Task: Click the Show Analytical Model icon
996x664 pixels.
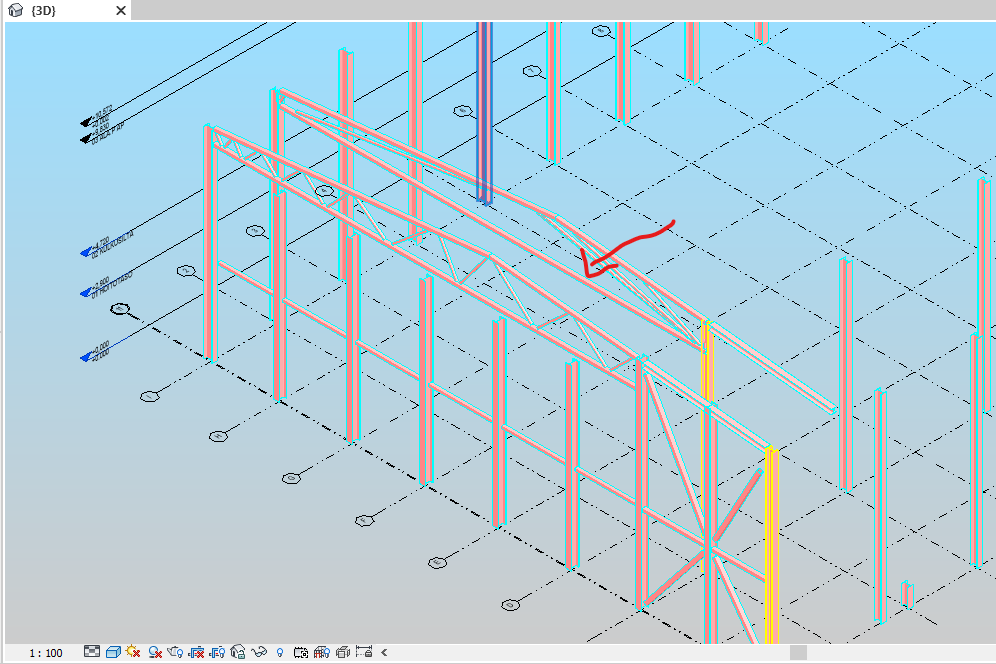Action: pos(321,651)
